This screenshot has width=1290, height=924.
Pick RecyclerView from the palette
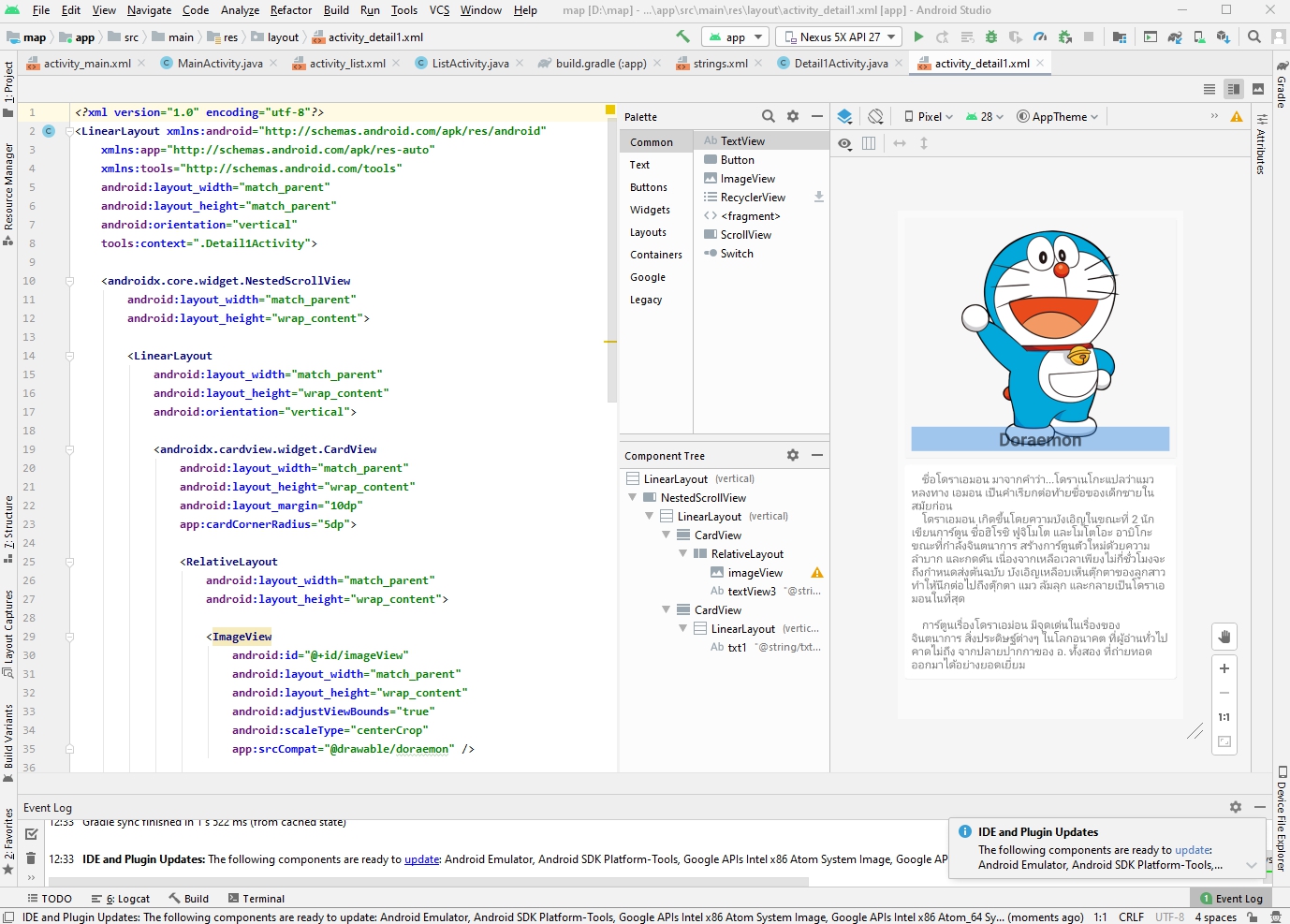coord(753,198)
